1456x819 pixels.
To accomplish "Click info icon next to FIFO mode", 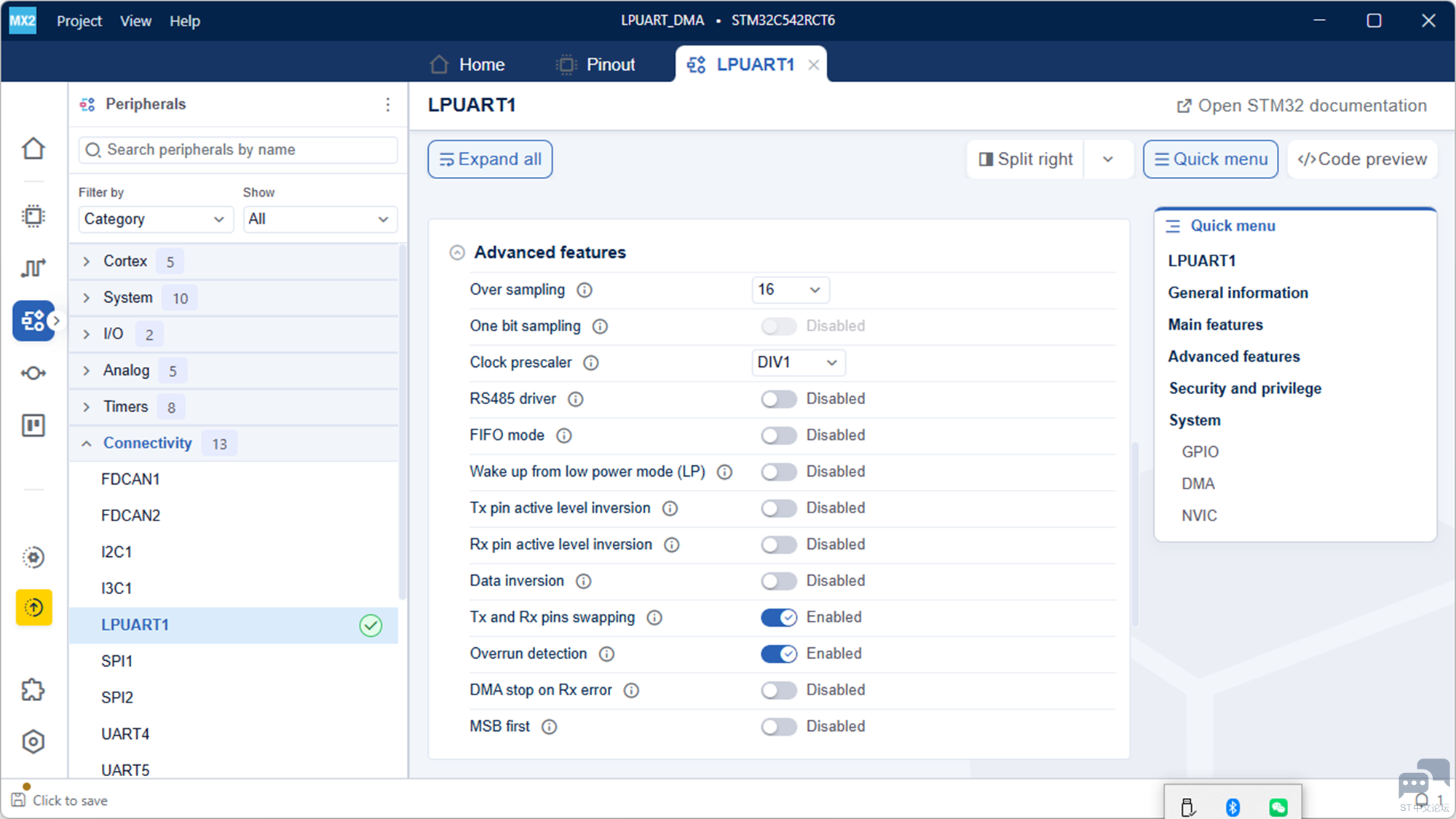I will (564, 436).
